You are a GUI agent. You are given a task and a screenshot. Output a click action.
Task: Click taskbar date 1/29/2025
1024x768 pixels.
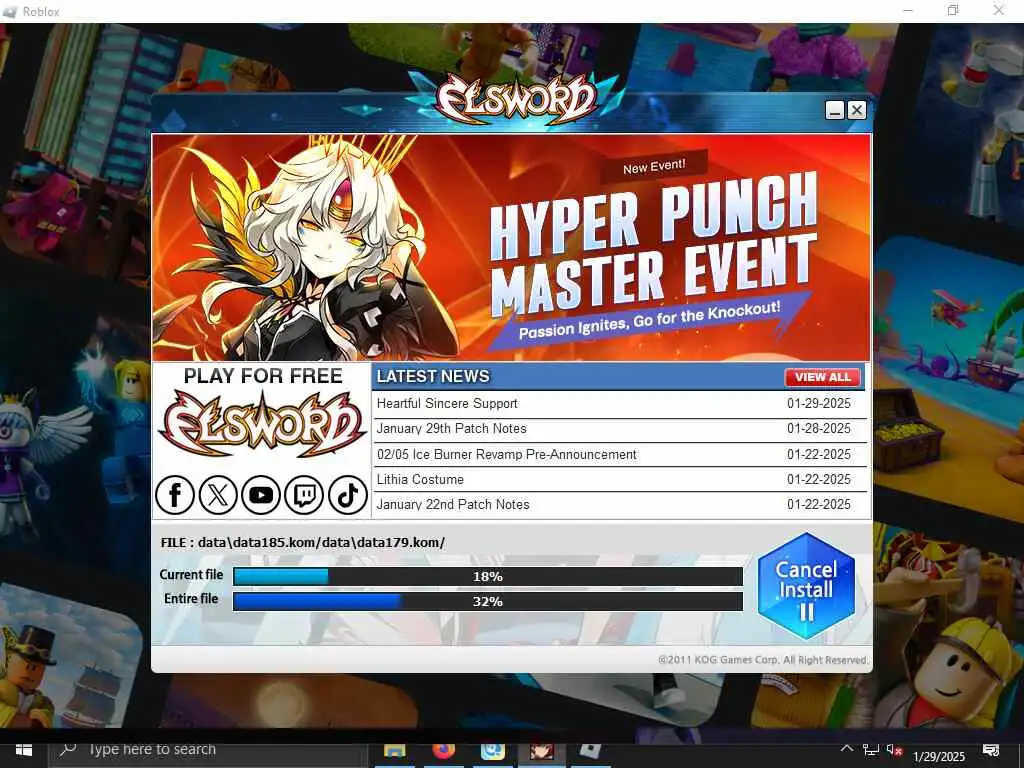pos(938,756)
